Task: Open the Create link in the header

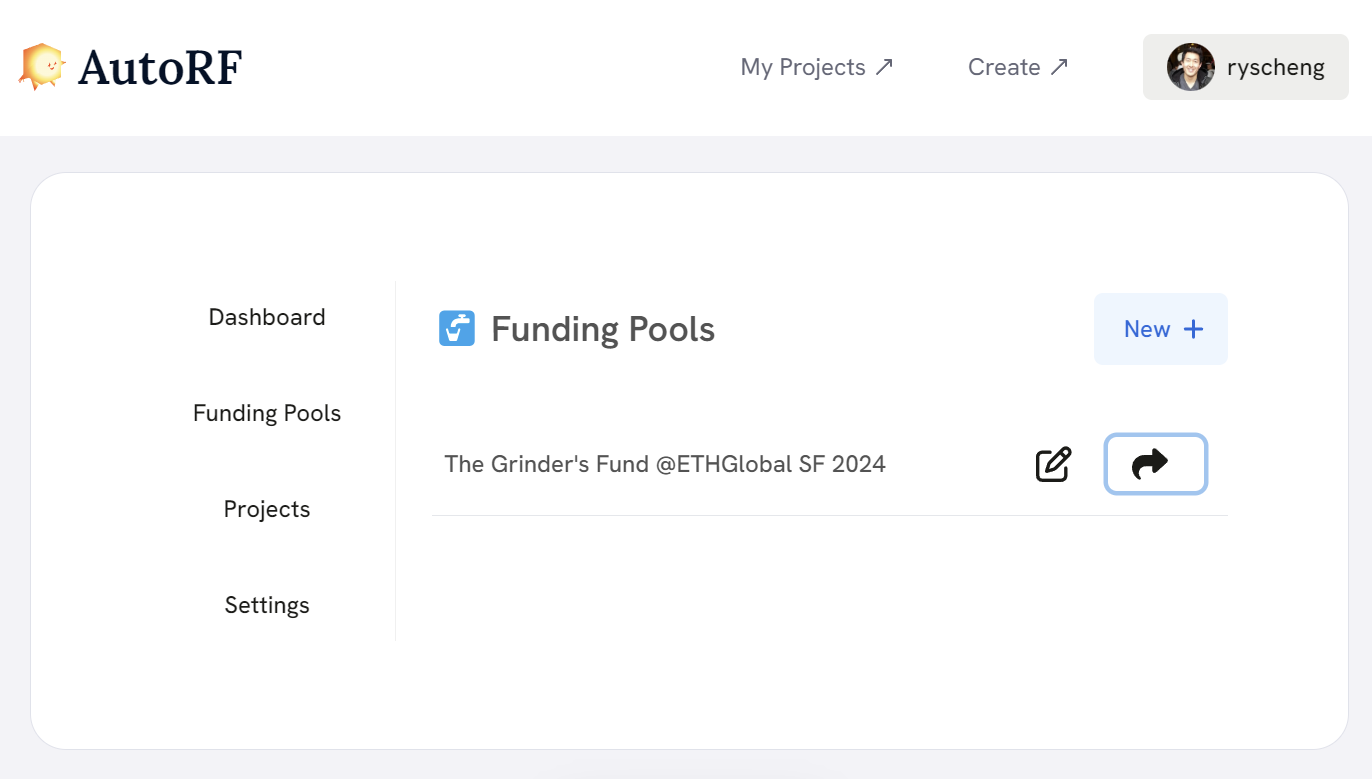Action: pyautogui.click(x=1018, y=67)
